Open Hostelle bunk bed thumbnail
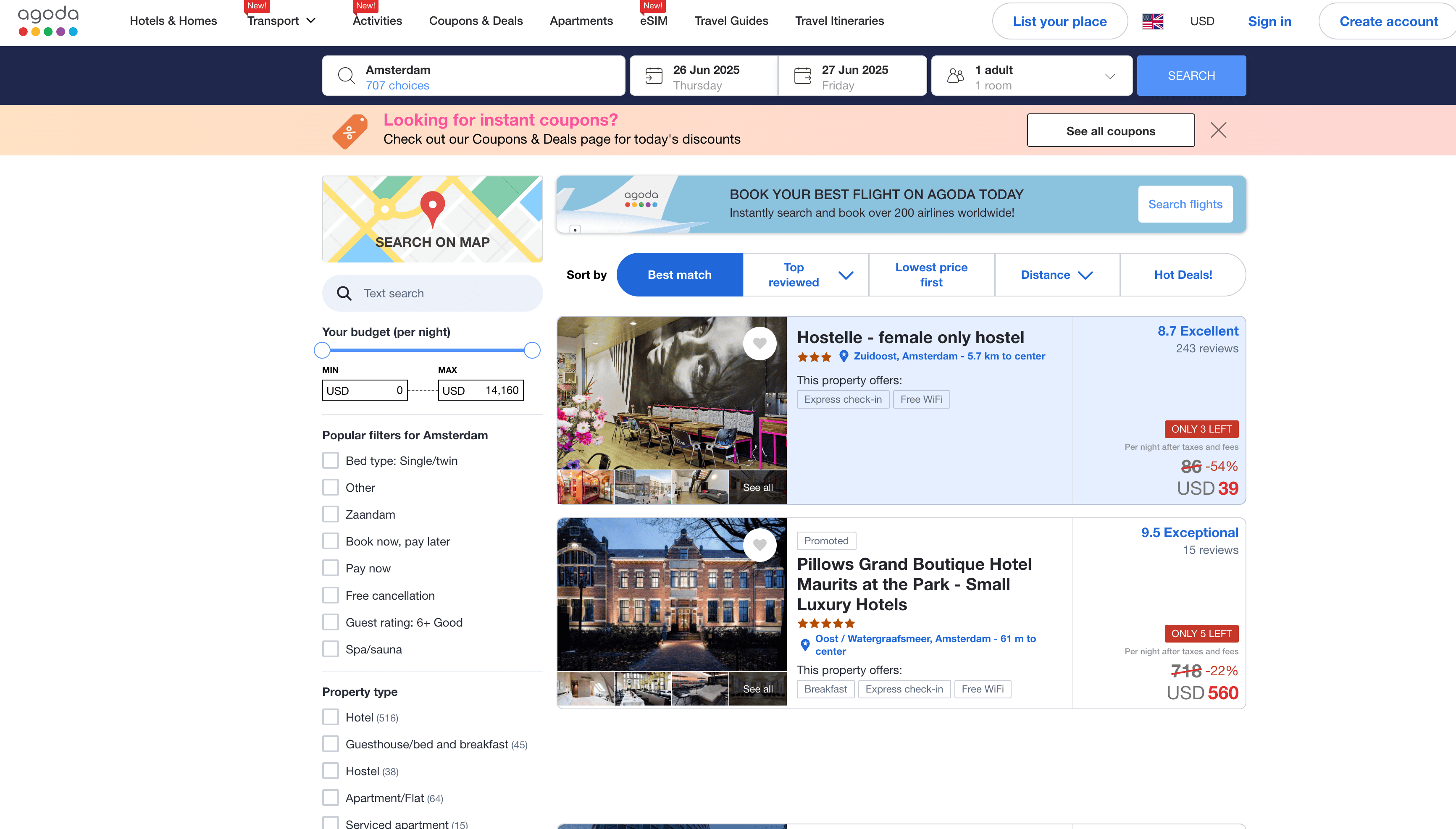 [x=585, y=488]
